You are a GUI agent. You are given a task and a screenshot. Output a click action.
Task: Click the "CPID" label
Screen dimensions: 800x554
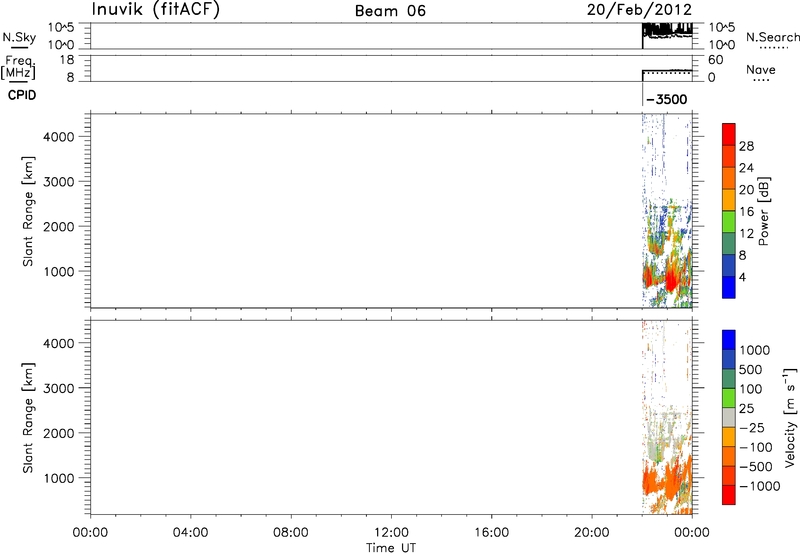click(22, 95)
